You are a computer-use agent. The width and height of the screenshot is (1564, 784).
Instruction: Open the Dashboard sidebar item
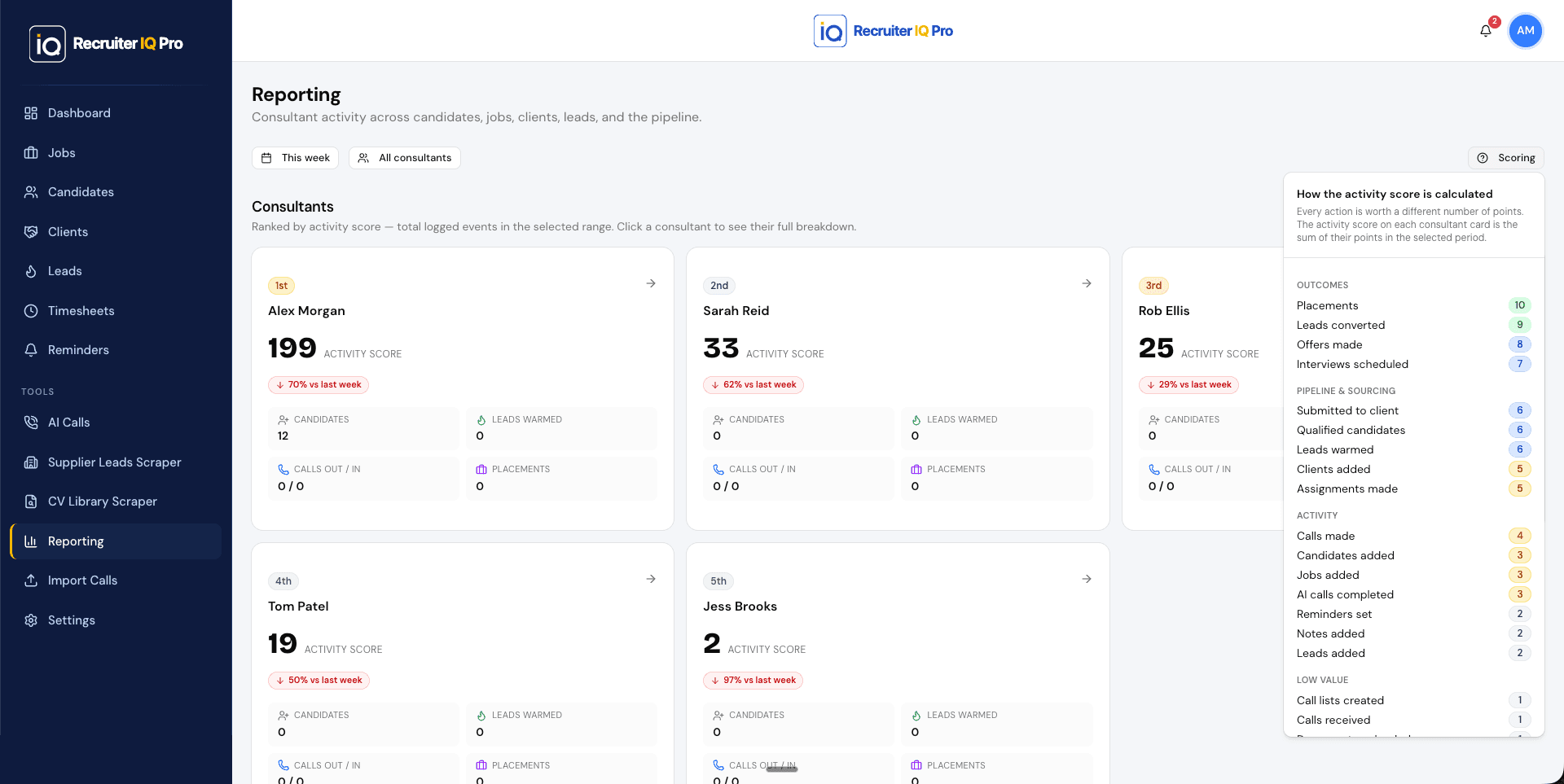click(116, 113)
